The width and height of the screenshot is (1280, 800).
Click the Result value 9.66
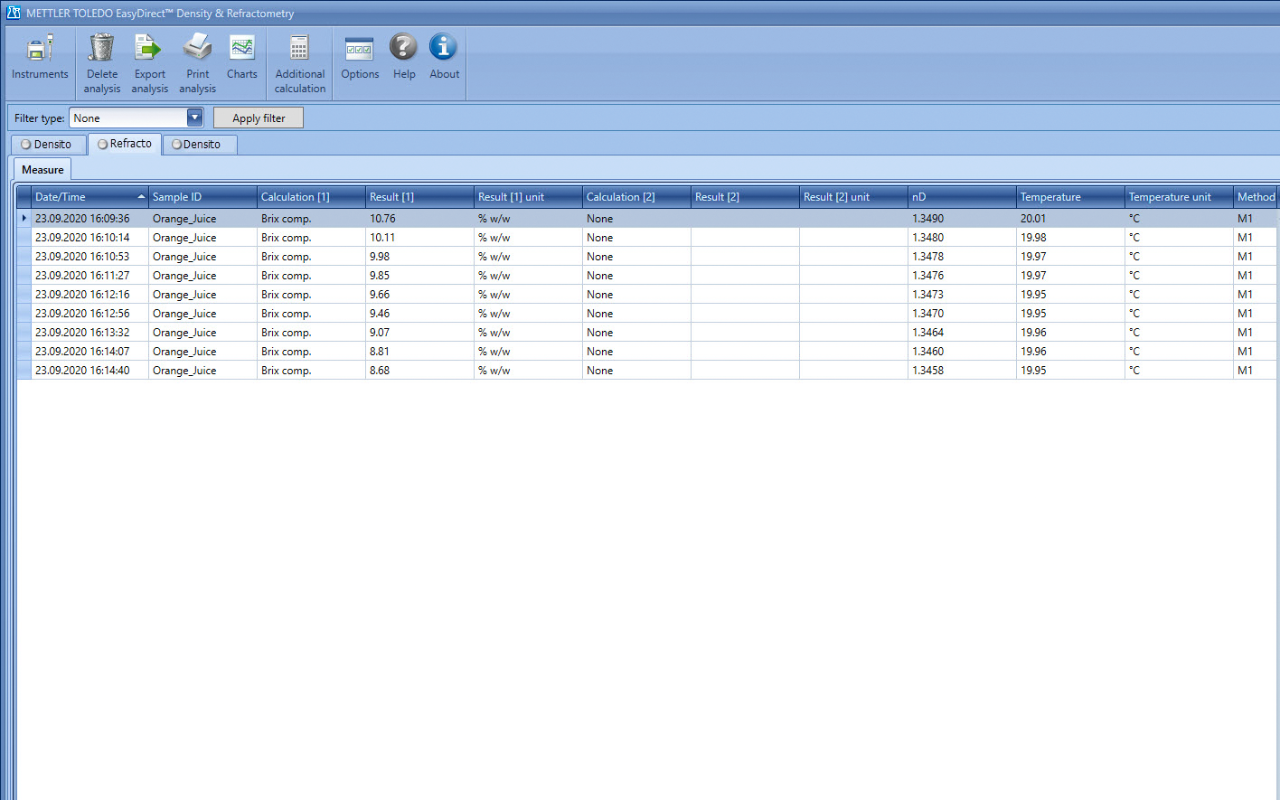380,294
